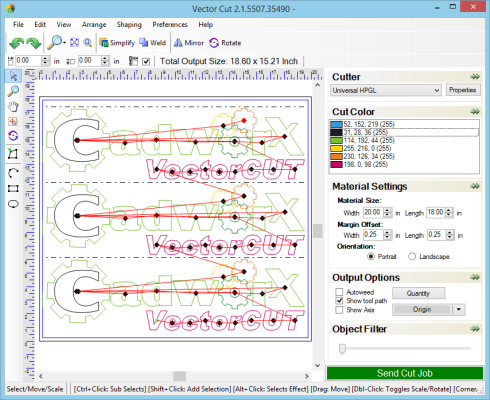This screenshot has width=490, height=400.
Task: Open the Edit menu
Action: (40, 24)
